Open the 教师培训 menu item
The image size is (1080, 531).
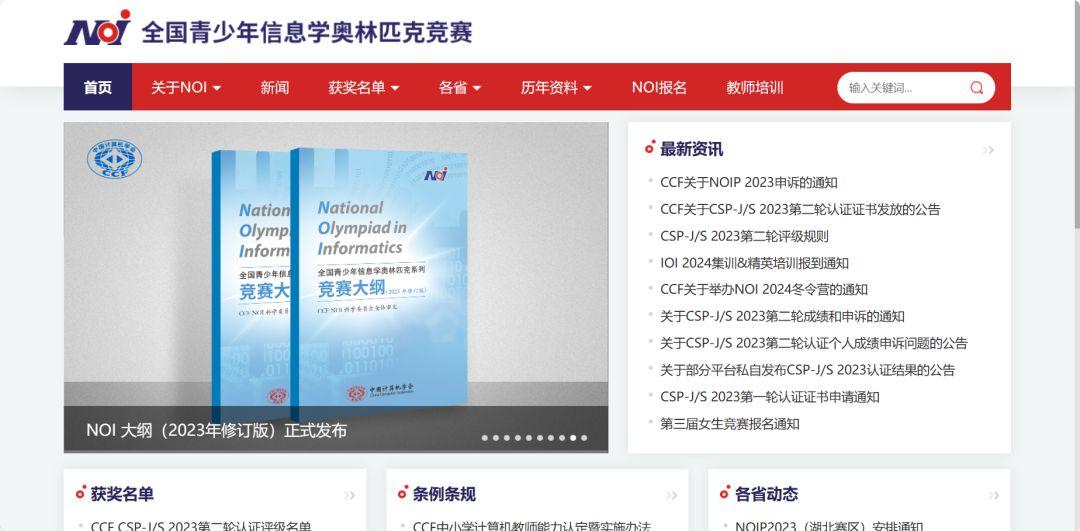(755, 87)
